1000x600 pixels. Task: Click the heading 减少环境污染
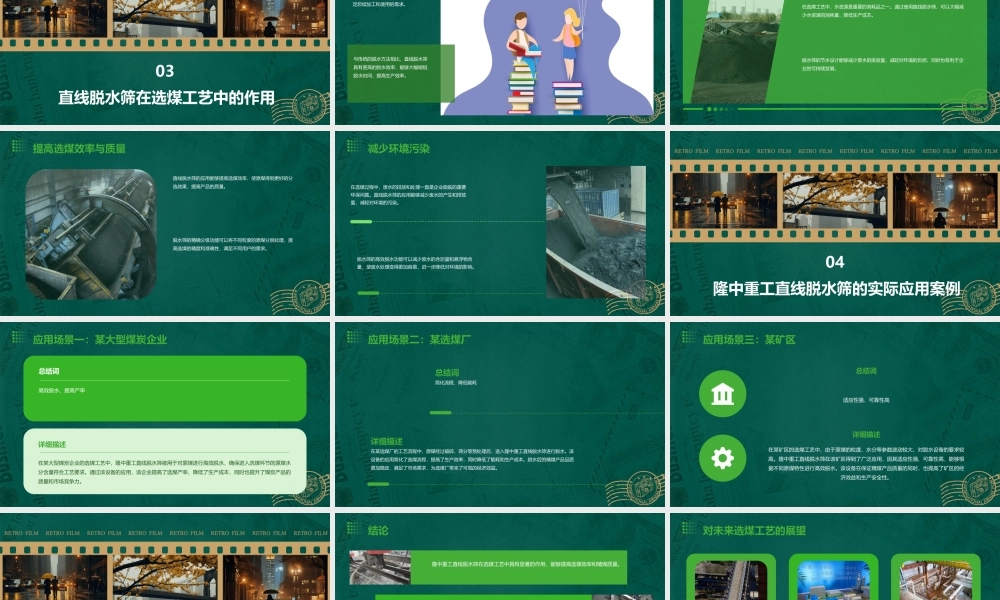coord(399,149)
